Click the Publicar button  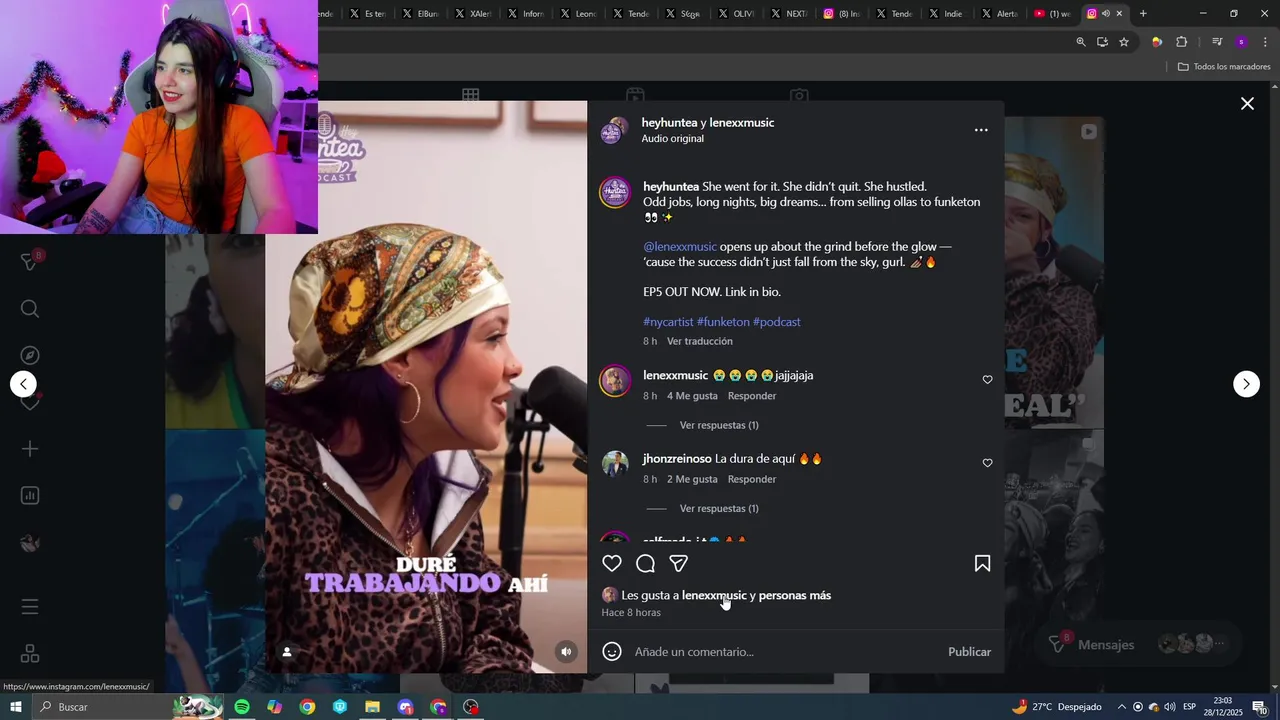(969, 652)
